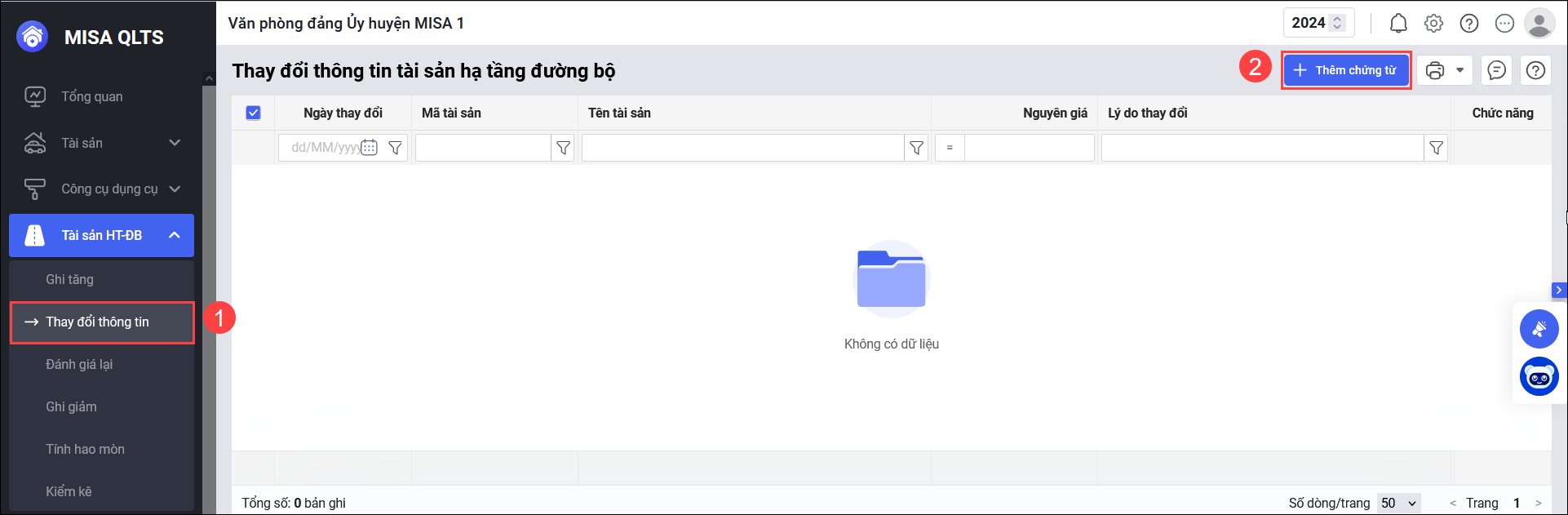Open Tổng quan overview in sidebar
The image size is (1568, 515).
point(91,96)
